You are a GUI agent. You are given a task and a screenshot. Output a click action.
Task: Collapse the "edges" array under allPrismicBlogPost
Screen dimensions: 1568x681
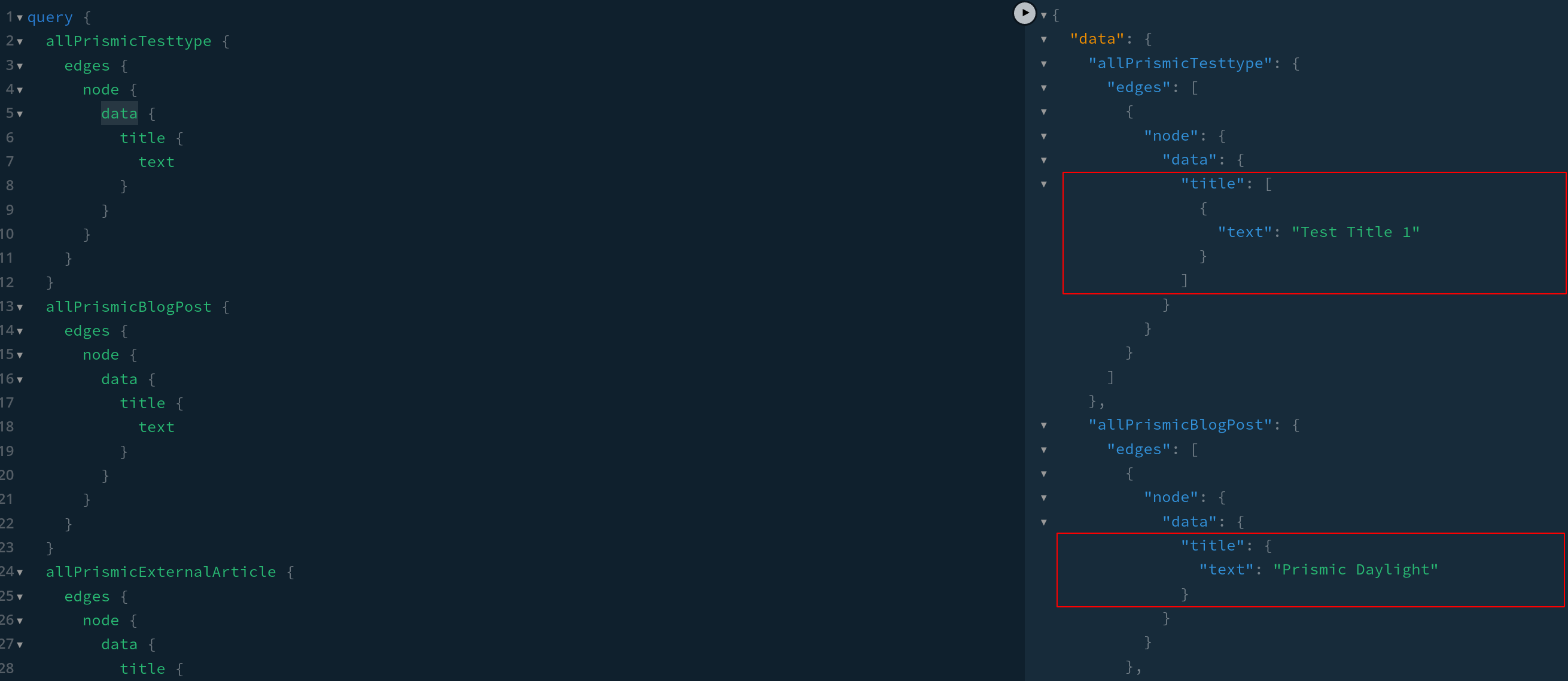1043,449
